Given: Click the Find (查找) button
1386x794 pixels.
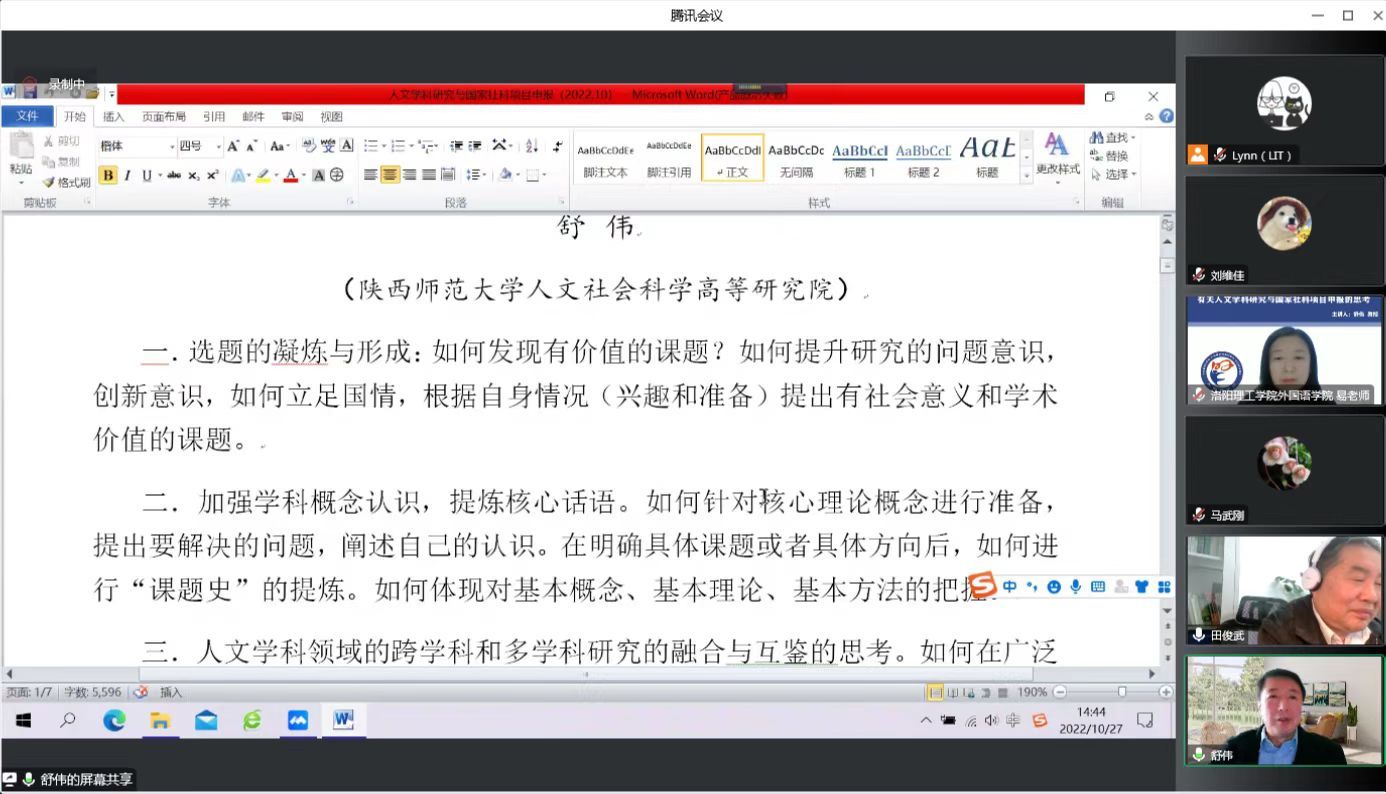Looking at the screenshot, I should (1112, 137).
